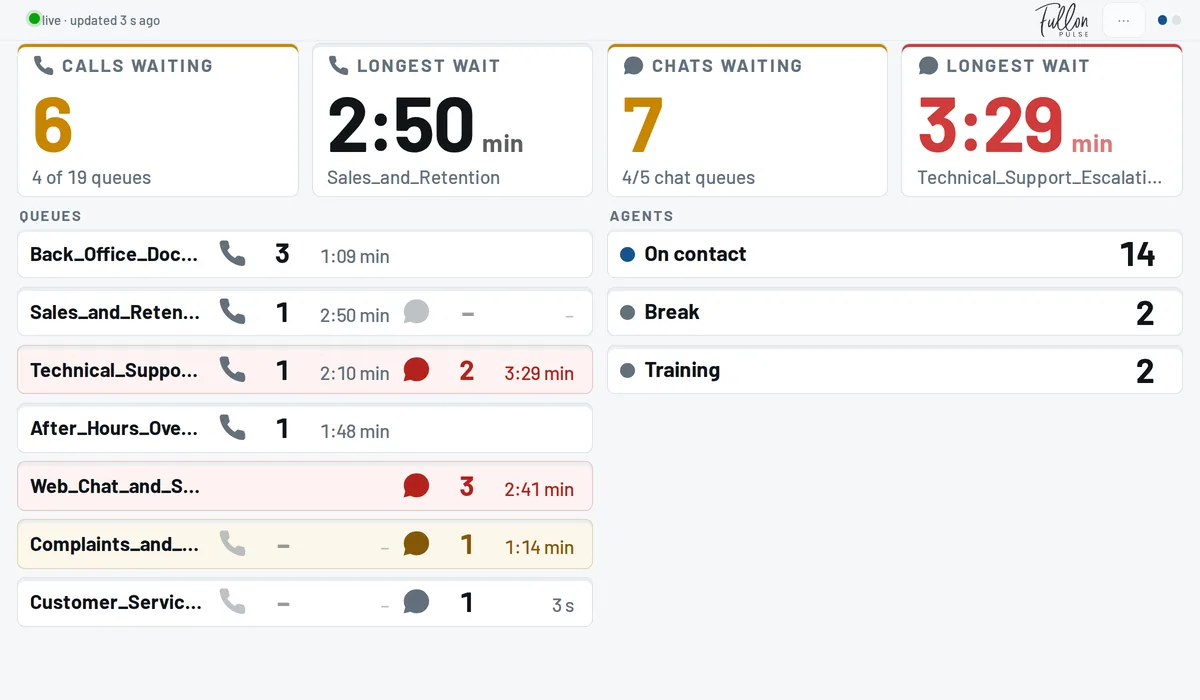Click the phone icon in Back_Office_Doc row
This screenshot has height=700, width=1200.
pos(232,254)
